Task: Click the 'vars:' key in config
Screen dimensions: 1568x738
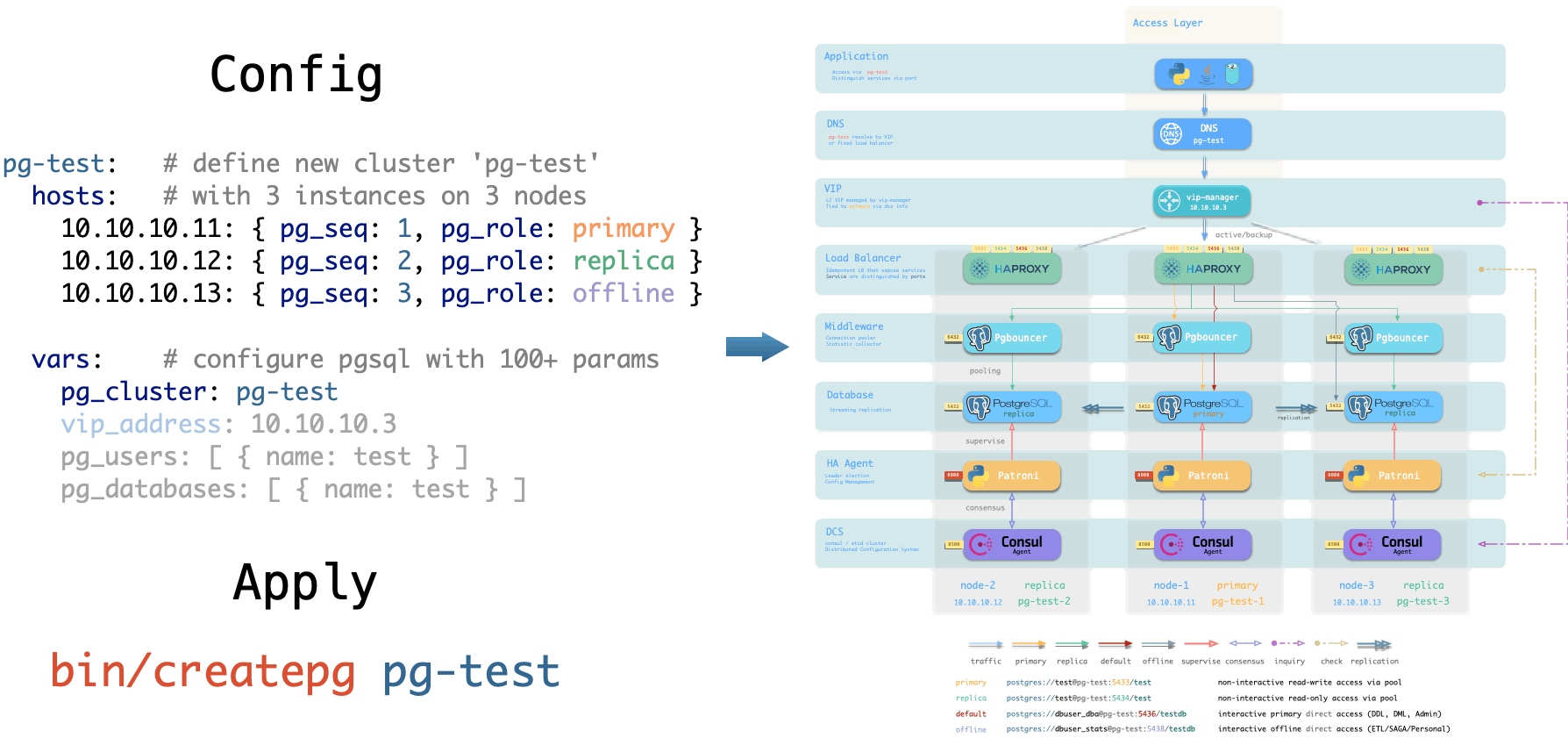Action: click(x=67, y=360)
